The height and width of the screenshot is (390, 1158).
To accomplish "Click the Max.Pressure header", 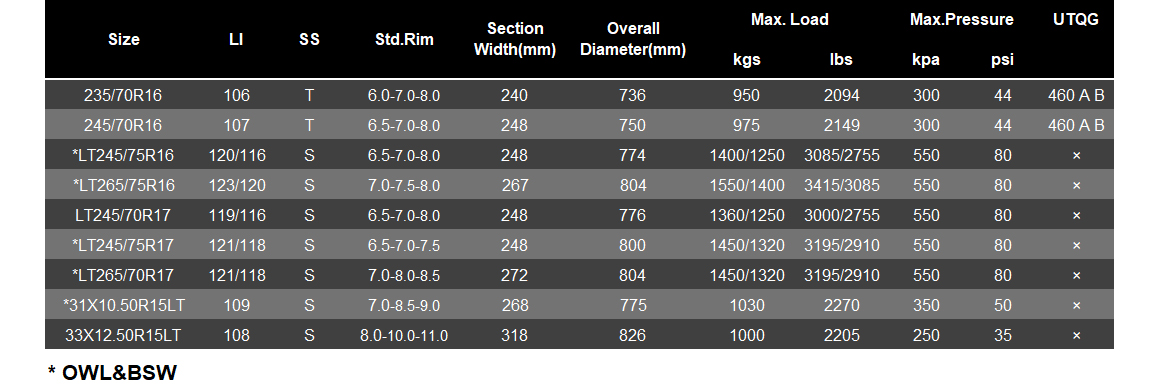I will 962,20.
